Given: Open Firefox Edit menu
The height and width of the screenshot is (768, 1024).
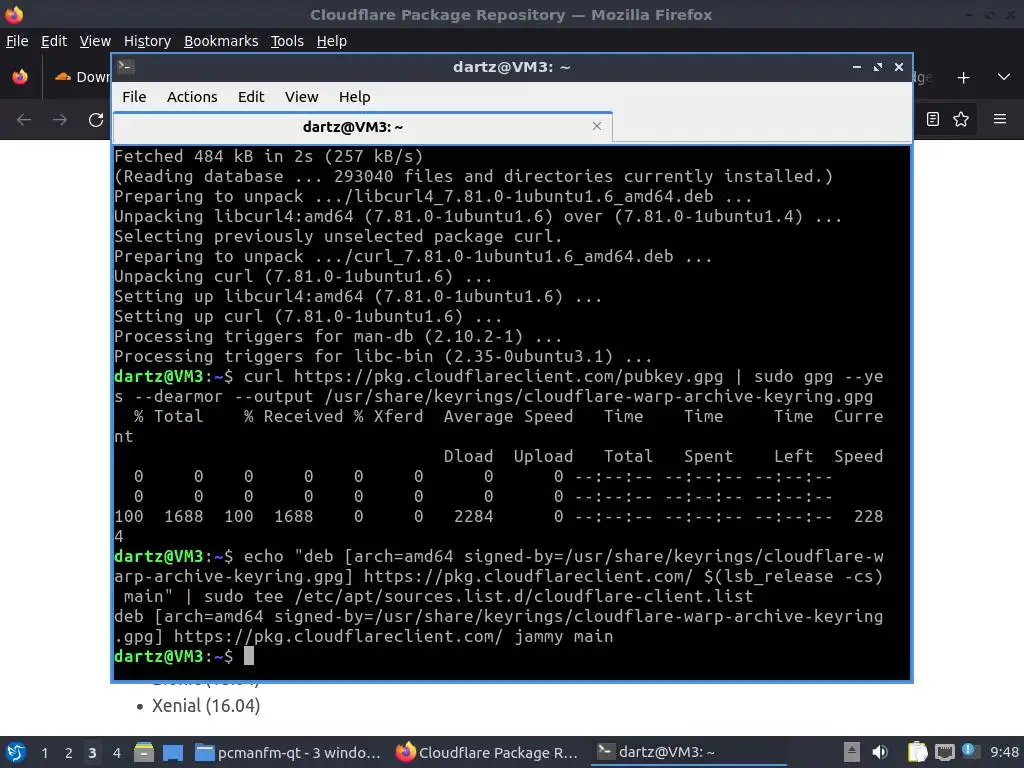Looking at the screenshot, I should [x=54, y=41].
